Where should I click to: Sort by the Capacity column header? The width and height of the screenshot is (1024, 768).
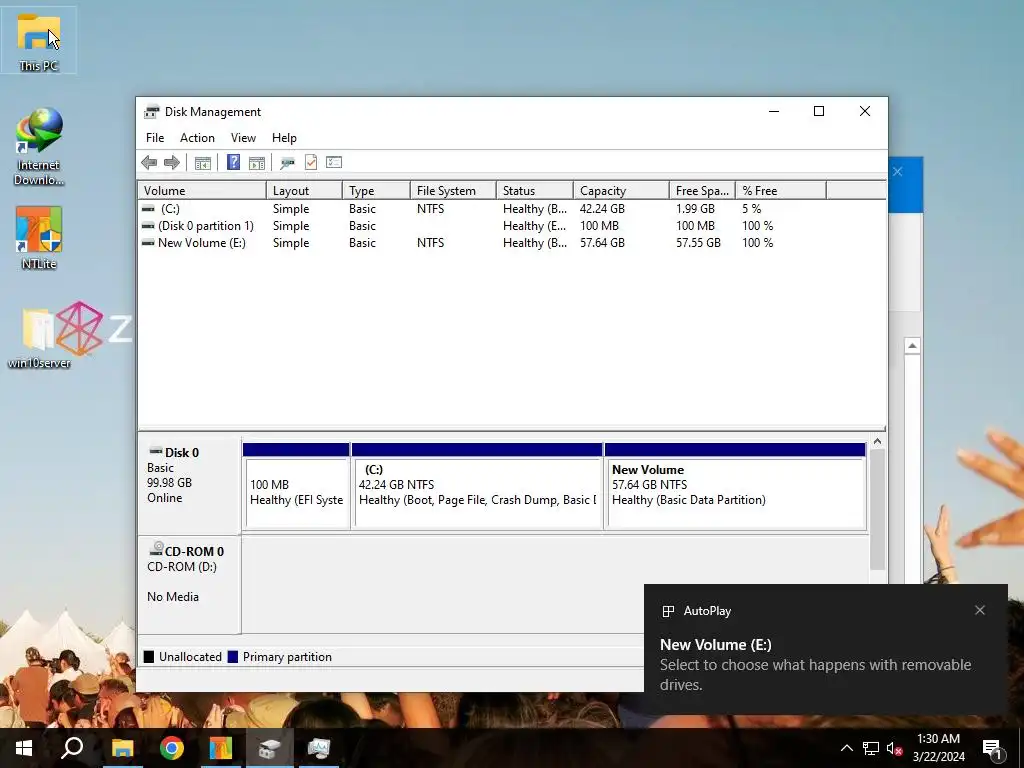coord(621,191)
